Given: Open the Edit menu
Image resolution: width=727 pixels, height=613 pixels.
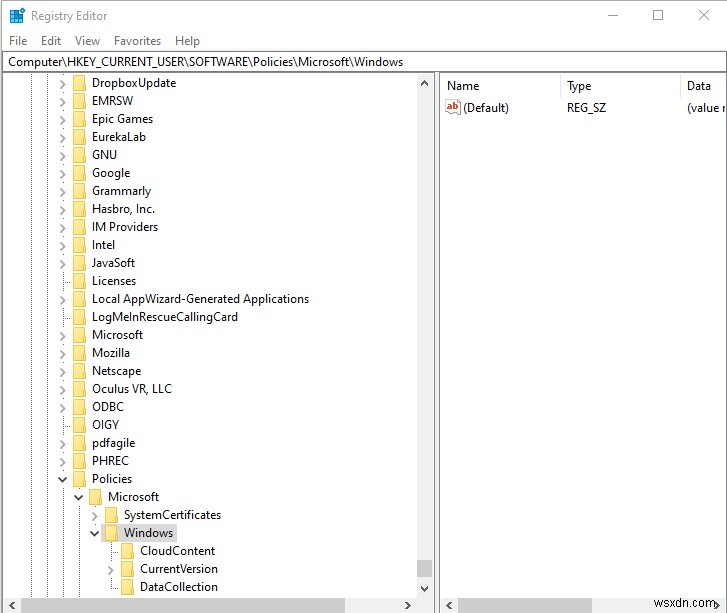Looking at the screenshot, I should tap(51, 41).
